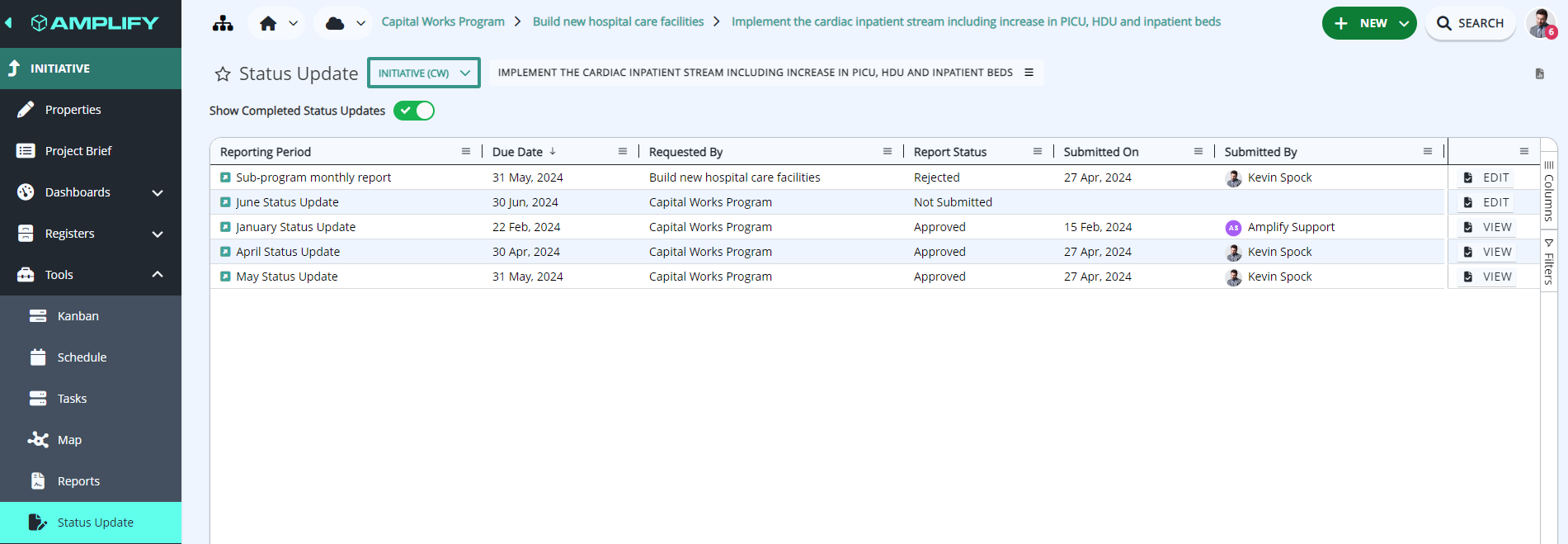Open the Filters side panel
The image size is (1568, 544).
pyautogui.click(x=1549, y=262)
